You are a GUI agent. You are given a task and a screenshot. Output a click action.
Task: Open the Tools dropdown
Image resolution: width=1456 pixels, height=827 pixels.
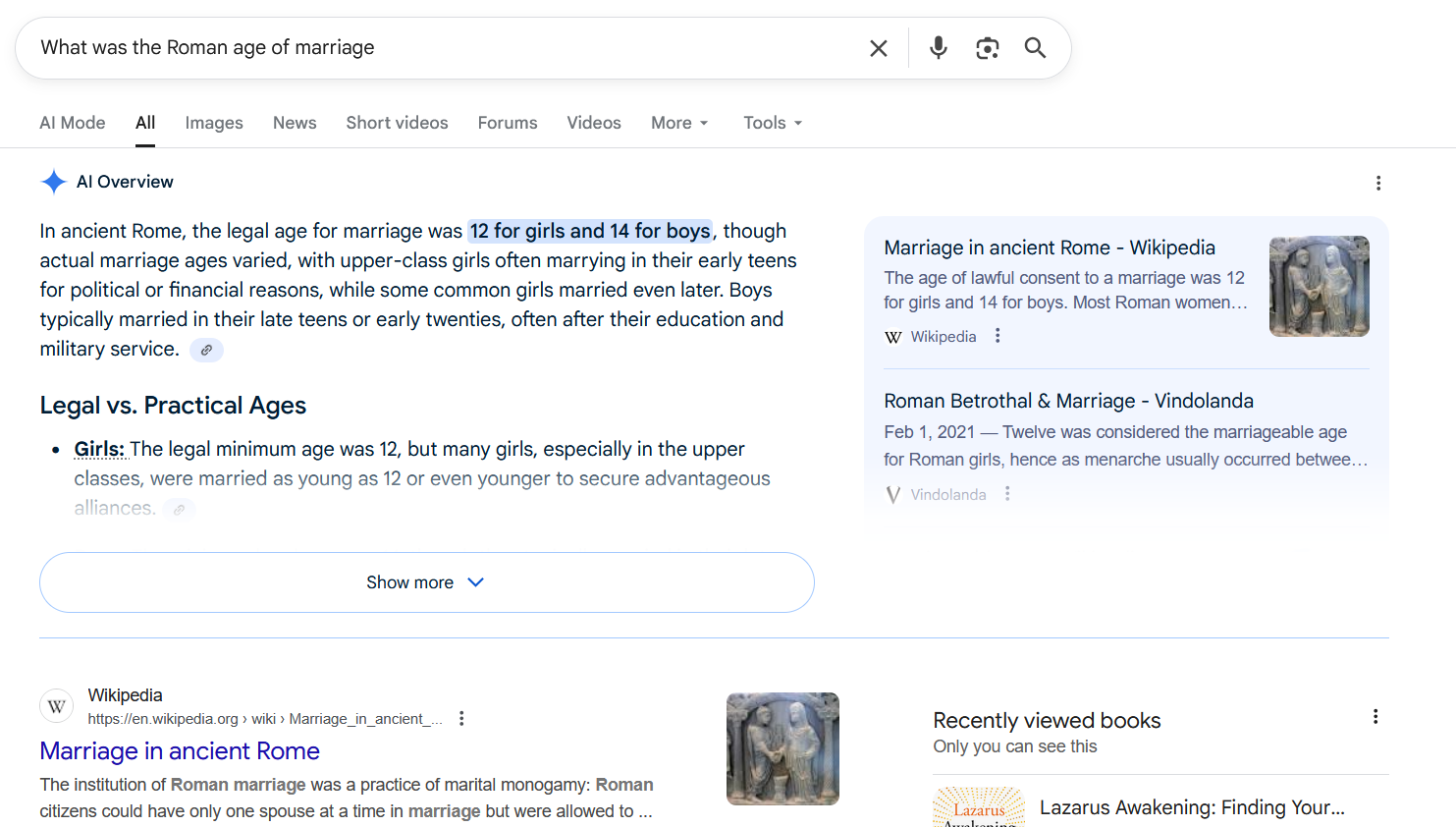pyautogui.click(x=772, y=123)
